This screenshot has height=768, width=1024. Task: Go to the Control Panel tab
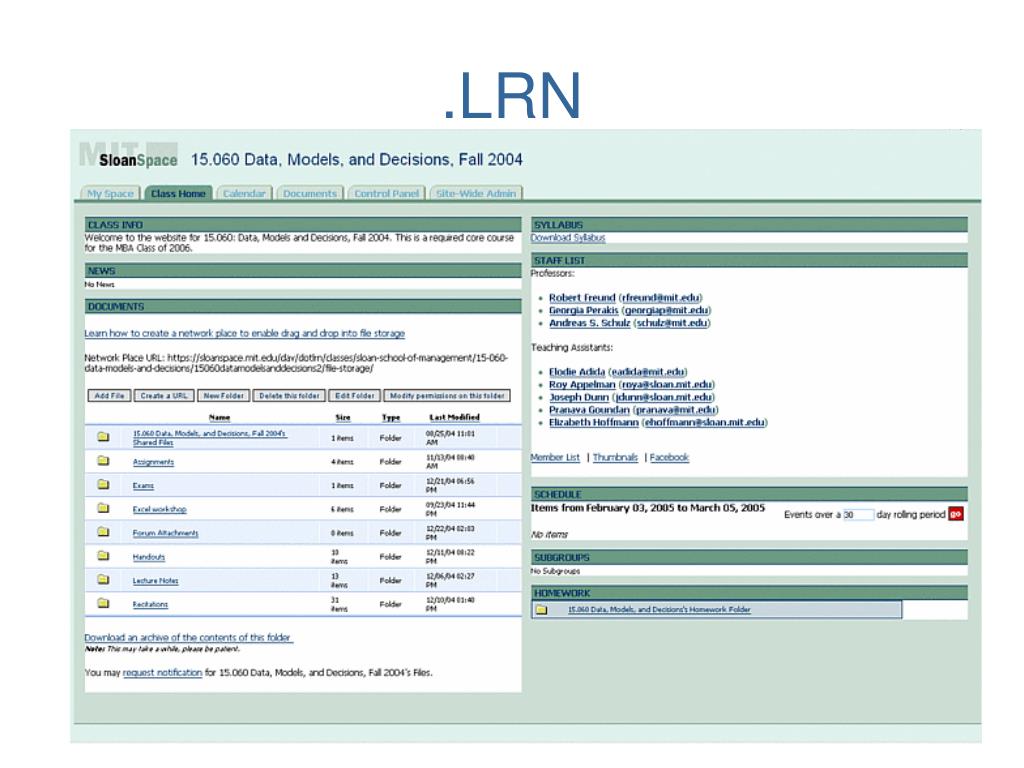click(x=386, y=193)
